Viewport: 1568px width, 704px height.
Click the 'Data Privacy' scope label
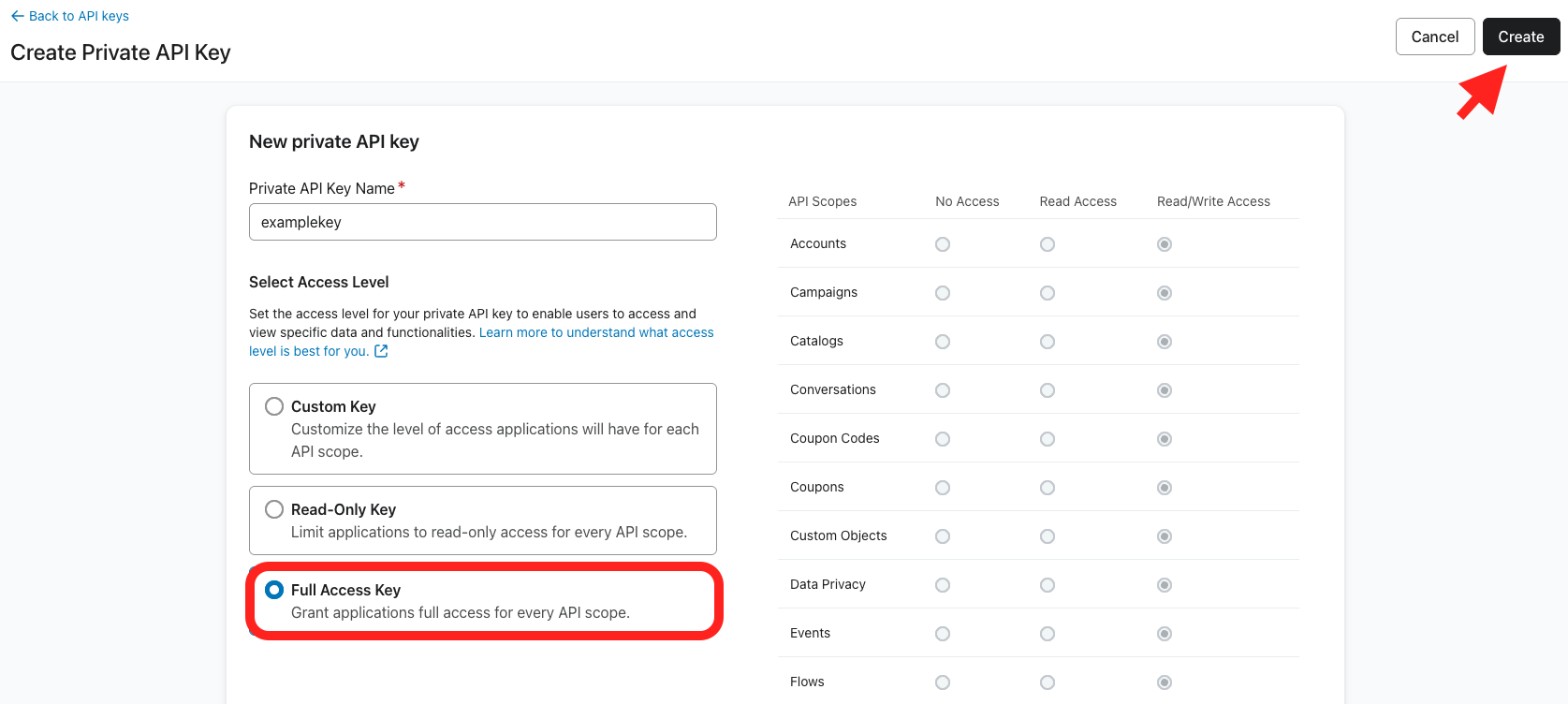point(828,584)
